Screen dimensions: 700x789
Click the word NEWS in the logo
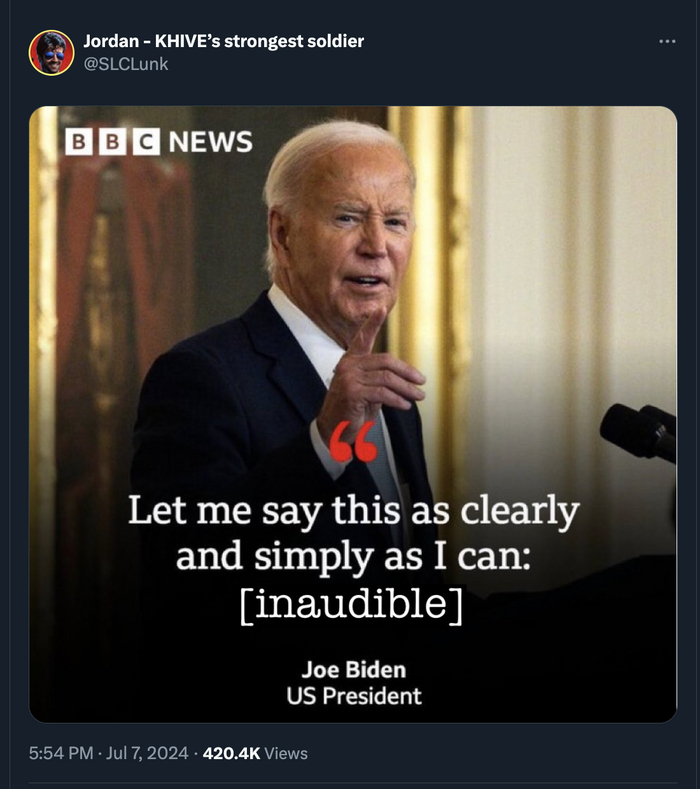tap(210, 141)
